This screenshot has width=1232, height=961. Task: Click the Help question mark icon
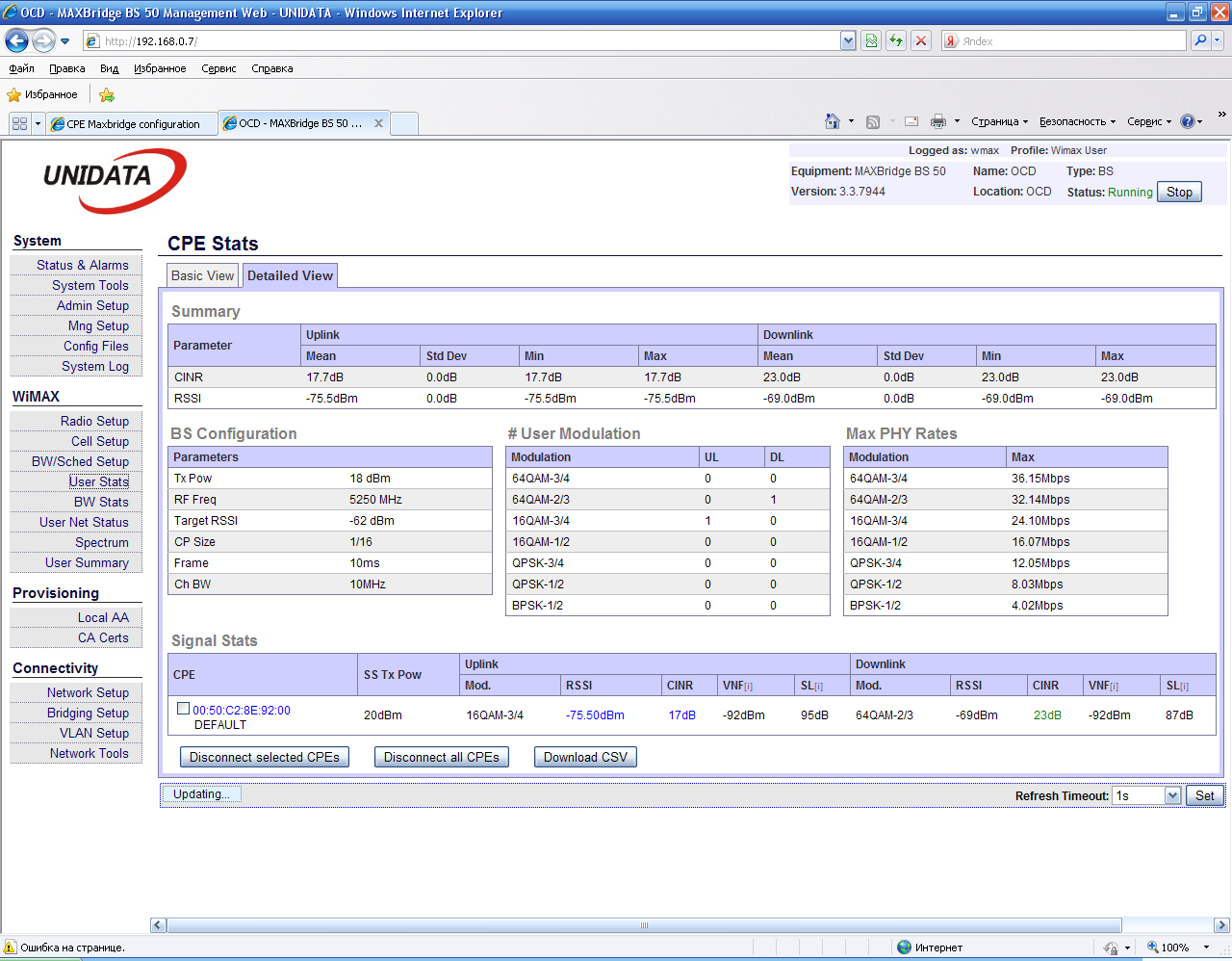tap(1187, 121)
